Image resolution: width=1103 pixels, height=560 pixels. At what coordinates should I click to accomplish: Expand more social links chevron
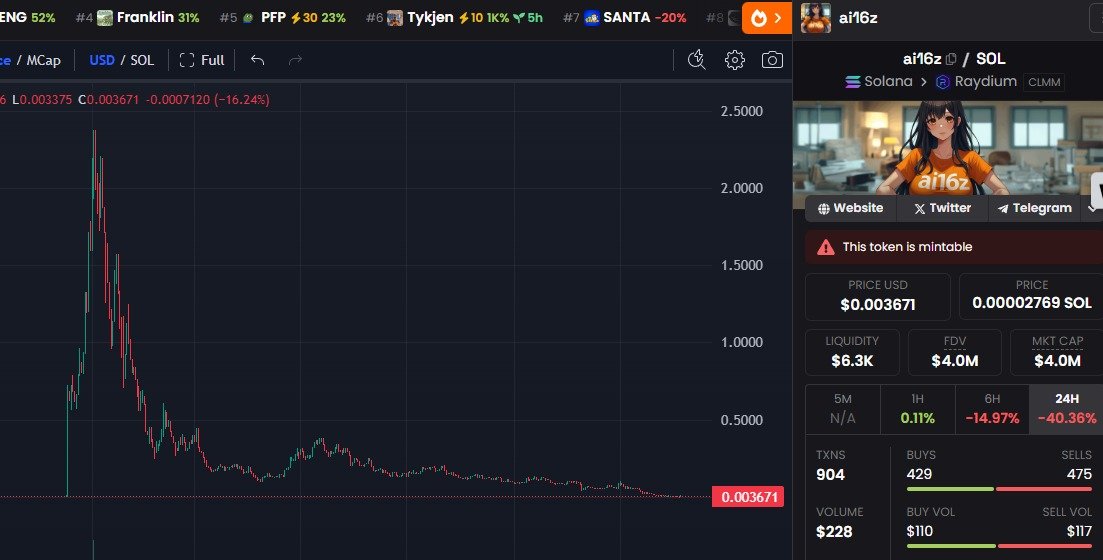click(1092, 208)
